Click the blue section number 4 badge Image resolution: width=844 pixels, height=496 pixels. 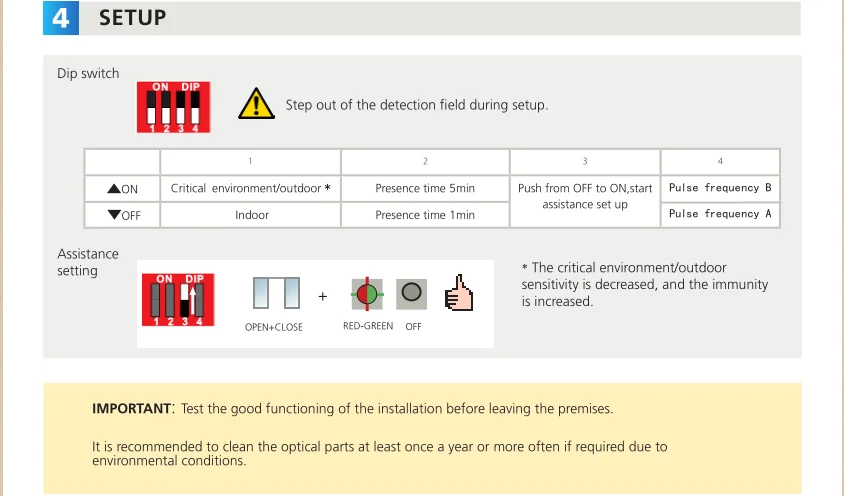point(60,18)
